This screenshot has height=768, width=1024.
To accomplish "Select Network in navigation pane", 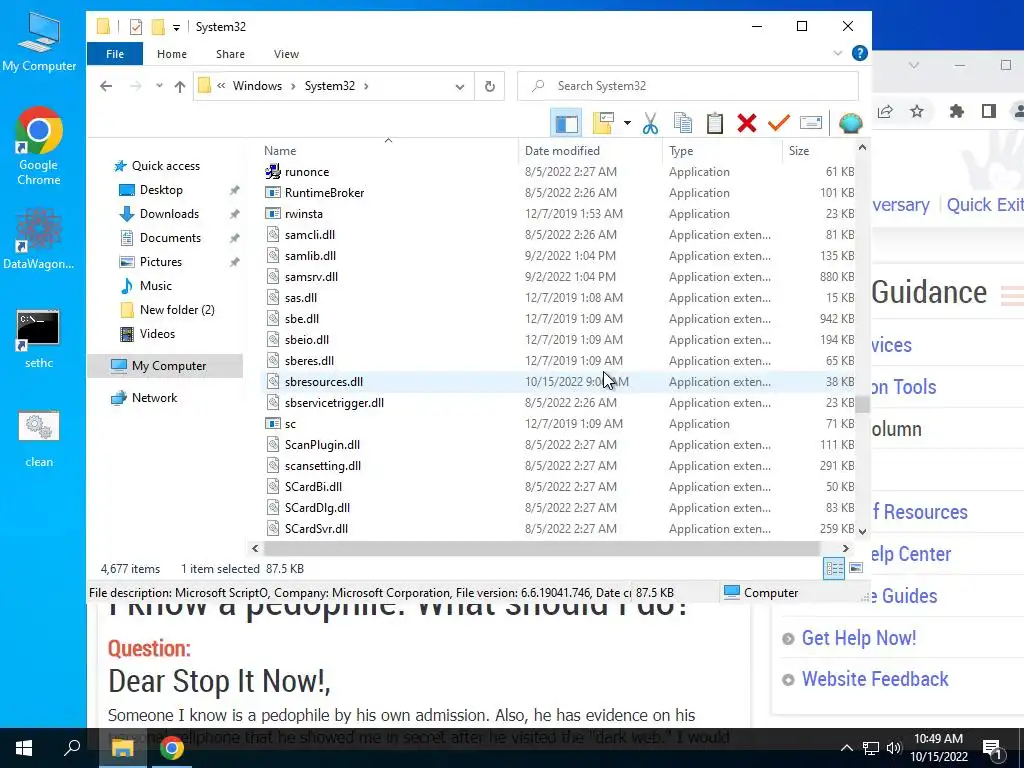I will click(x=154, y=398).
